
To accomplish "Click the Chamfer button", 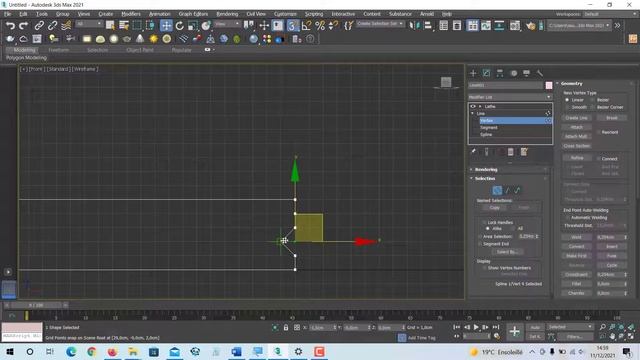I will coord(576,293).
